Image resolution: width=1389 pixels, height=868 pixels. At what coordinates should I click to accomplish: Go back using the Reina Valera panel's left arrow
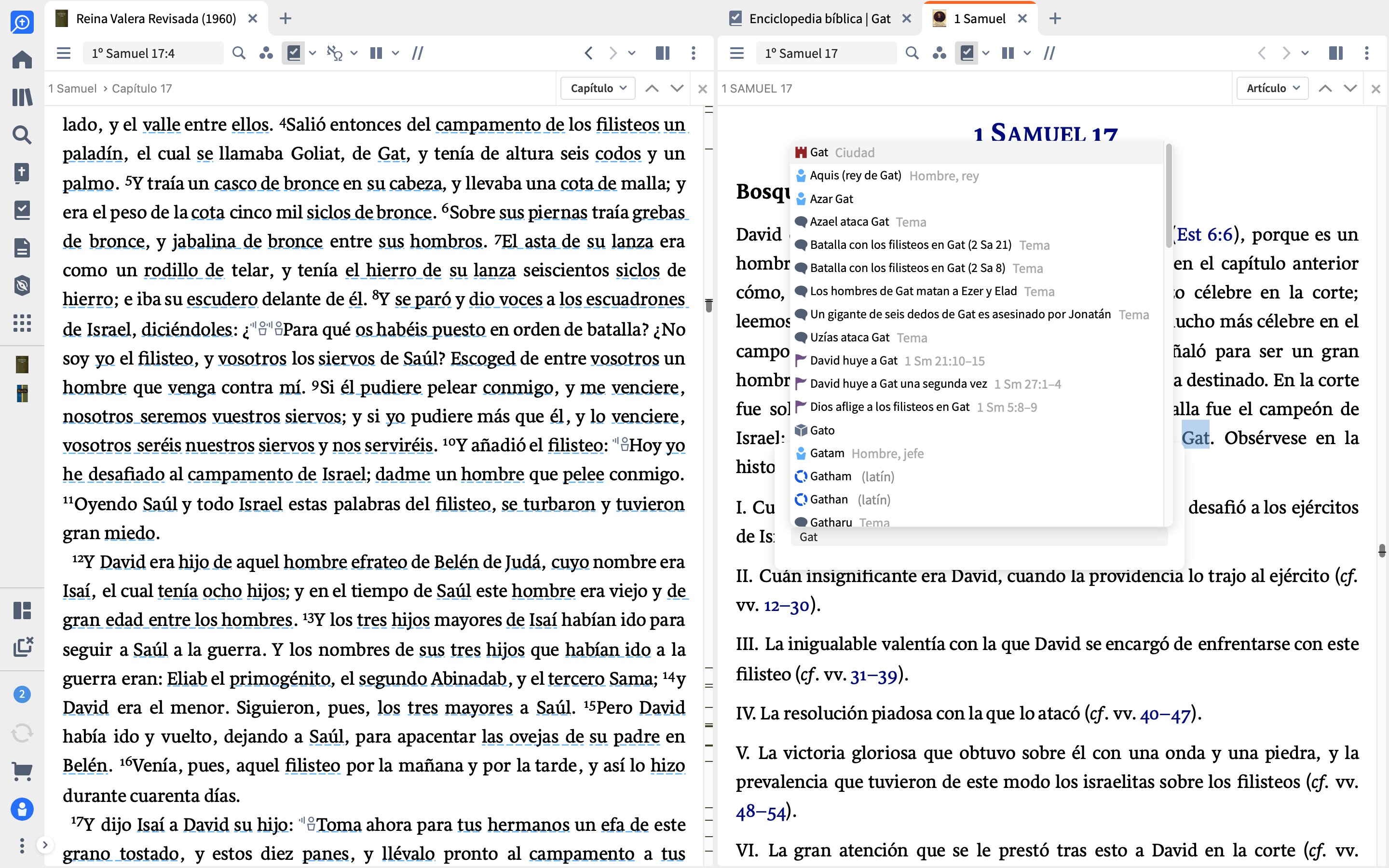click(588, 54)
